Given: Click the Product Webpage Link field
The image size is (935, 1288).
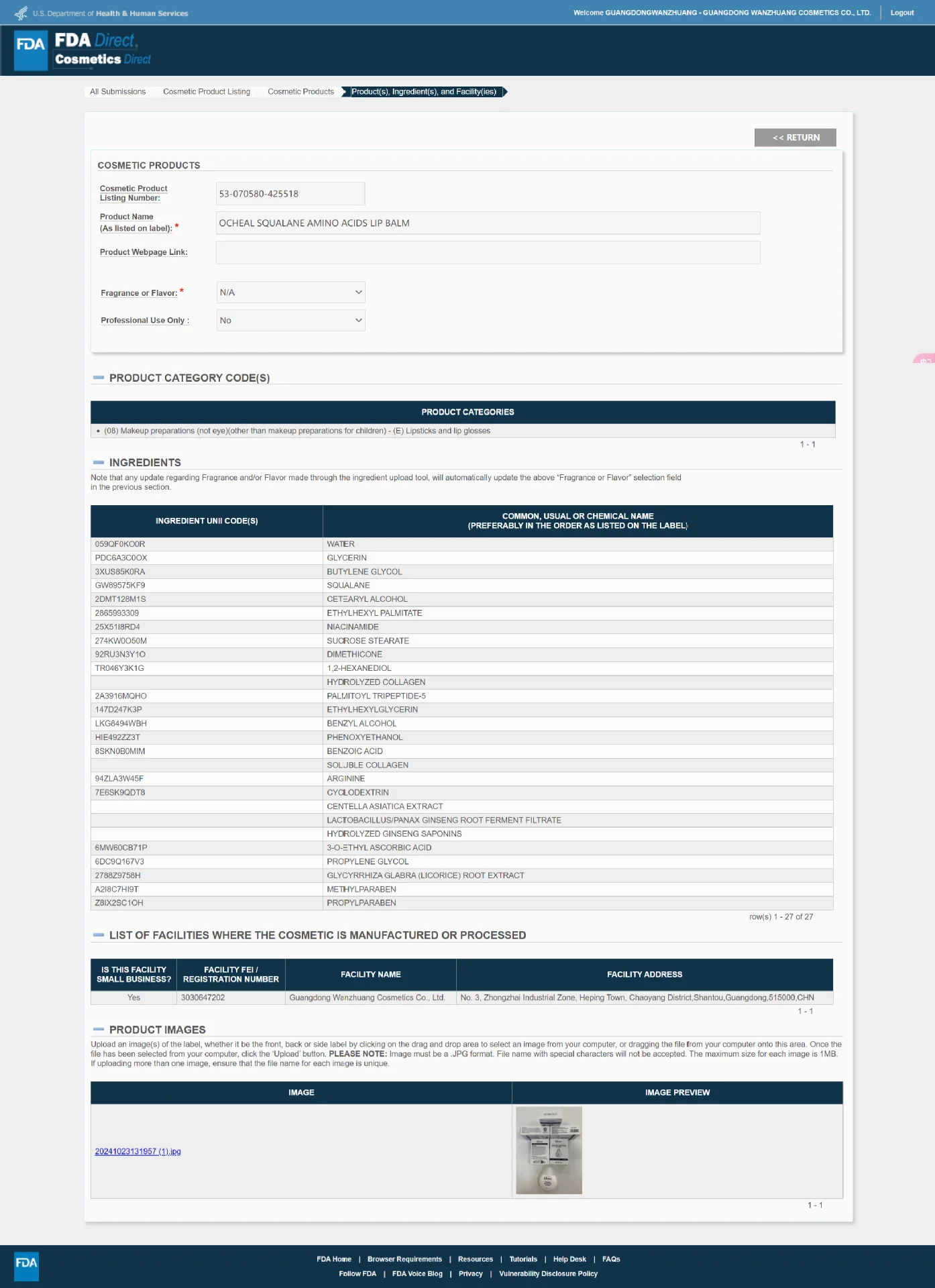Looking at the screenshot, I should pyautogui.click(x=488, y=252).
